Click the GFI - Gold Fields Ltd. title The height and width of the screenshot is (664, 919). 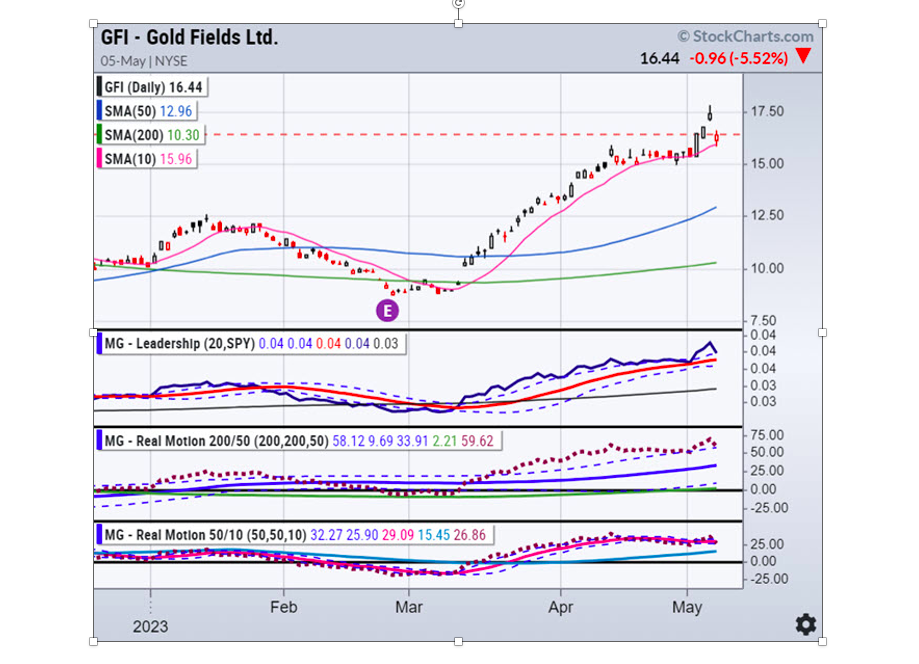tap(189, 38)
